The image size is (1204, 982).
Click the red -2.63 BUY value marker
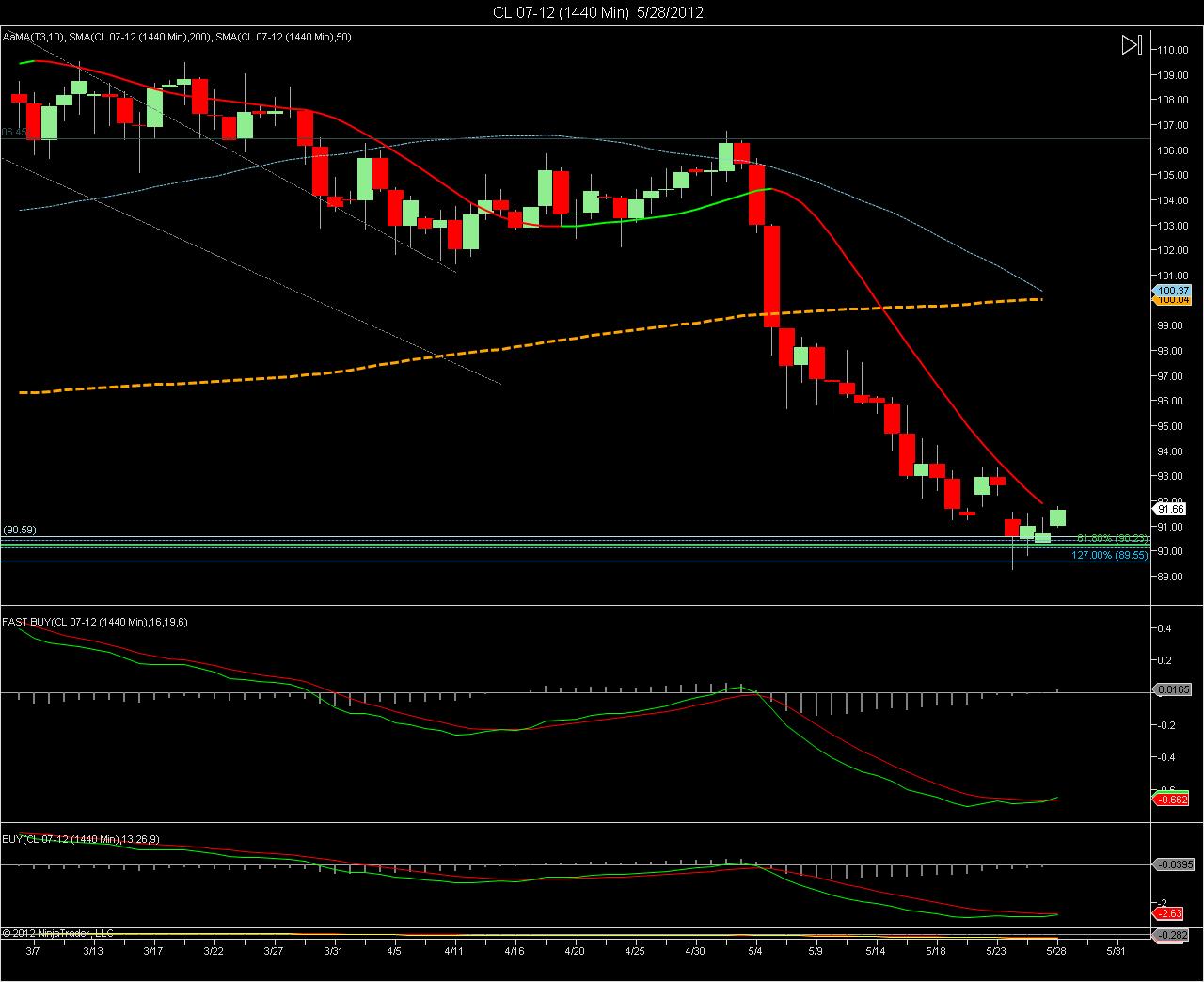(1169, 913)
